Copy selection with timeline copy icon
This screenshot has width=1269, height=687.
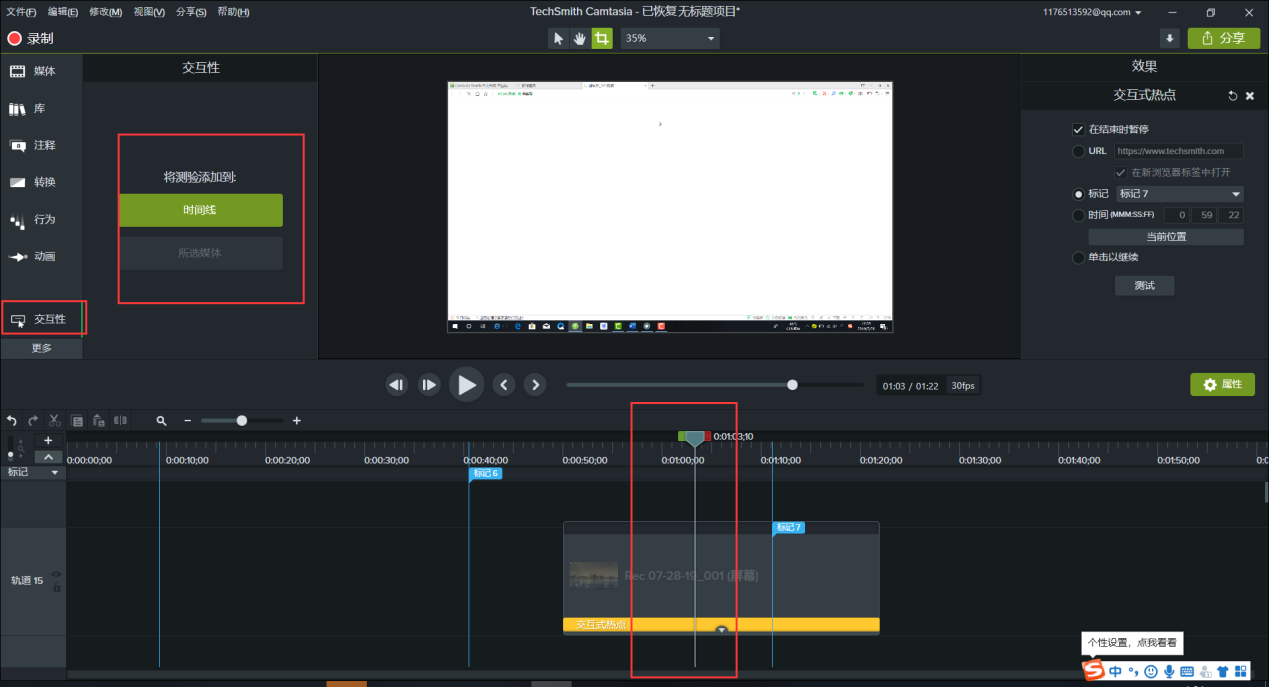(x=78, y=421)
